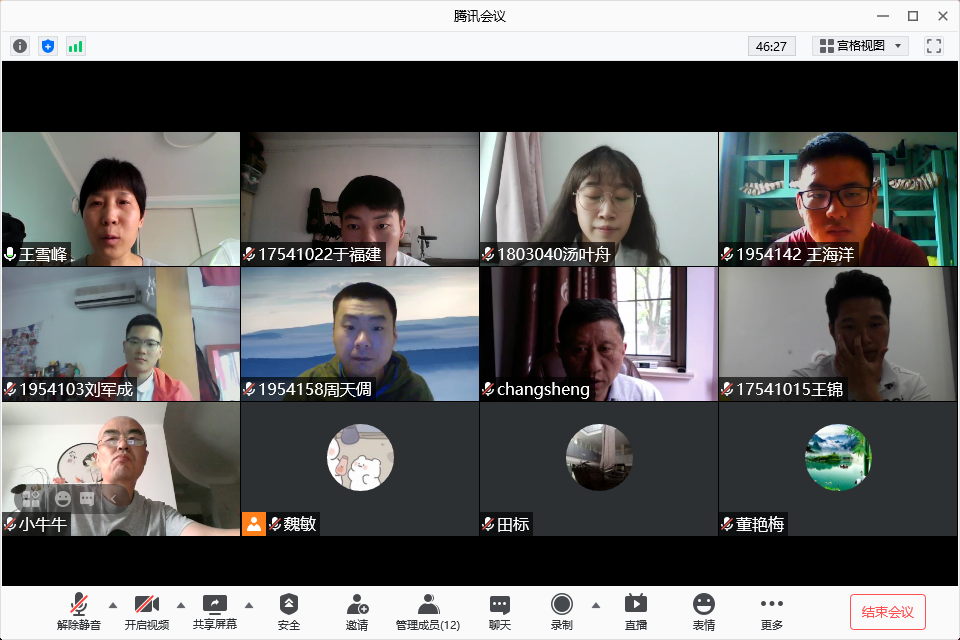The height and width of the screenshot is (640, 960).
Task: Start 直播 live streaming
Action: click(636, 611)
